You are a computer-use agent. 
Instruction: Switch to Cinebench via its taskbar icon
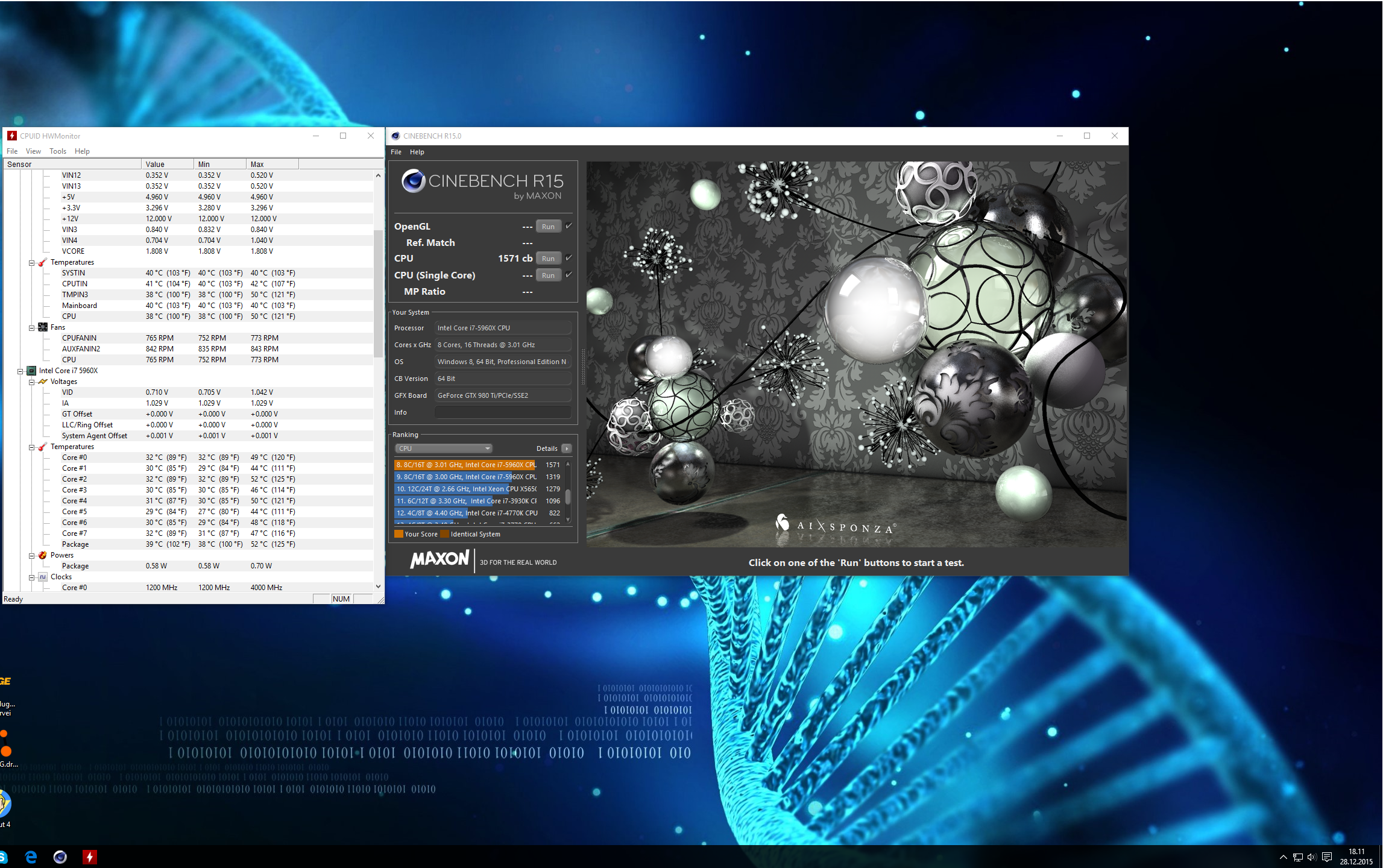point(60,857)
